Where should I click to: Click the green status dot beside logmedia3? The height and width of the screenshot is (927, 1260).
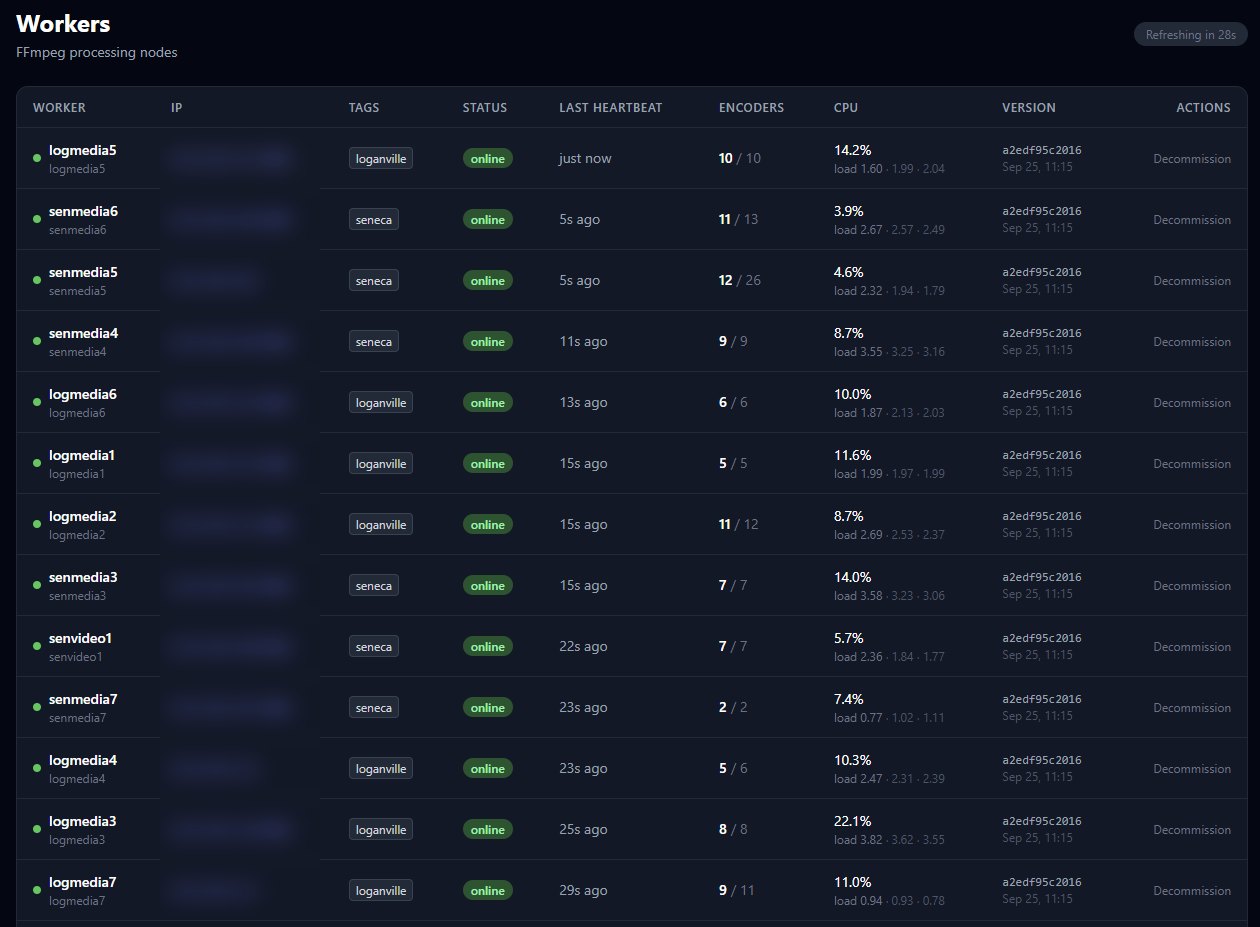(x=37, y=829)
